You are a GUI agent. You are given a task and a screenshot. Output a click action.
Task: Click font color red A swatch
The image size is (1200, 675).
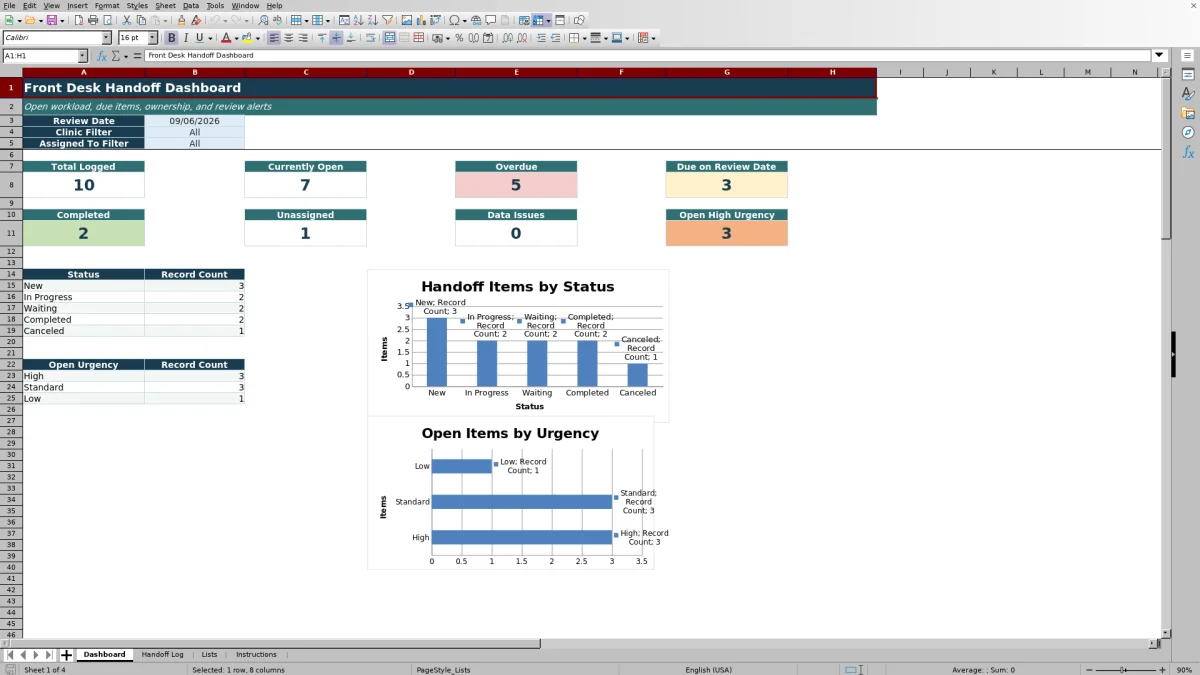click(226, 38)
